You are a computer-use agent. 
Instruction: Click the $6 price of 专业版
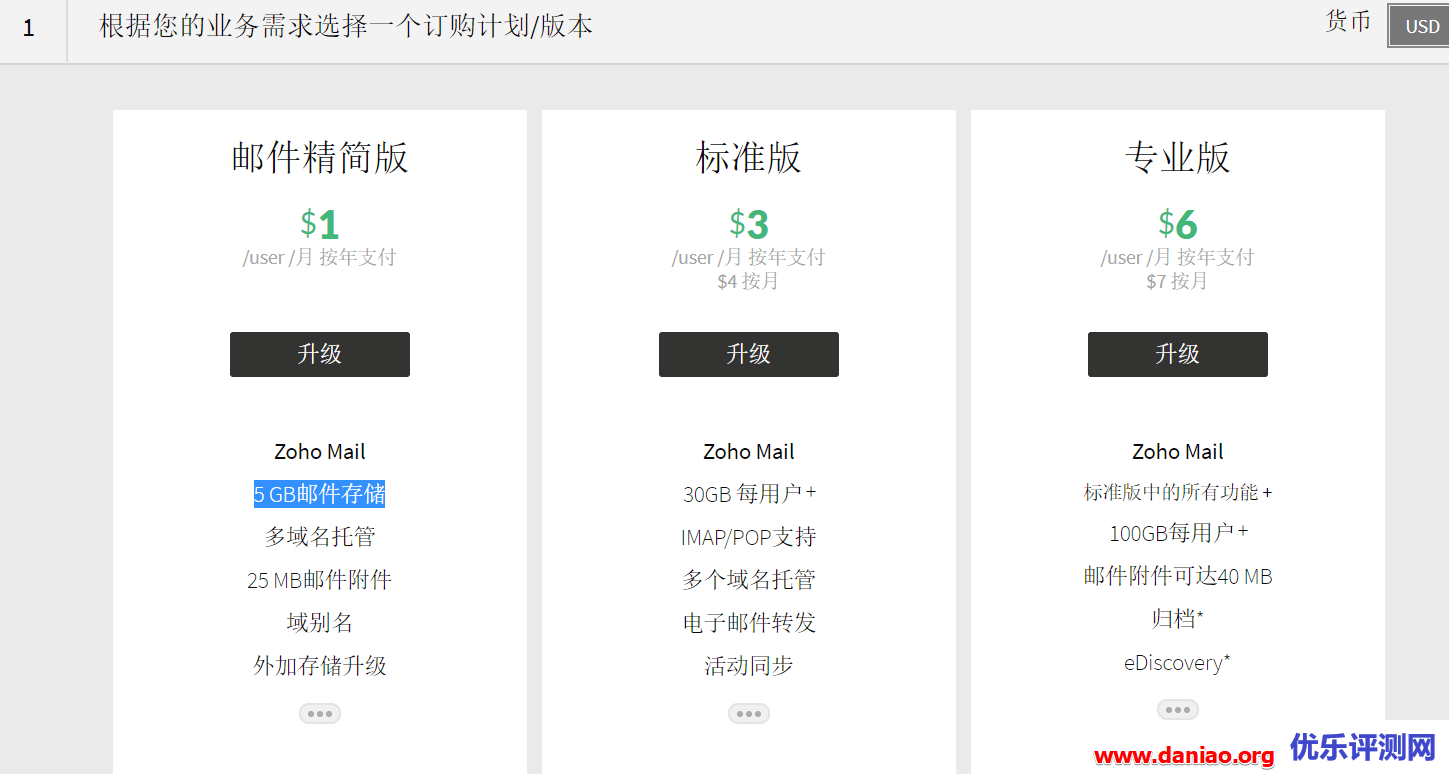tap(1177, 223)
